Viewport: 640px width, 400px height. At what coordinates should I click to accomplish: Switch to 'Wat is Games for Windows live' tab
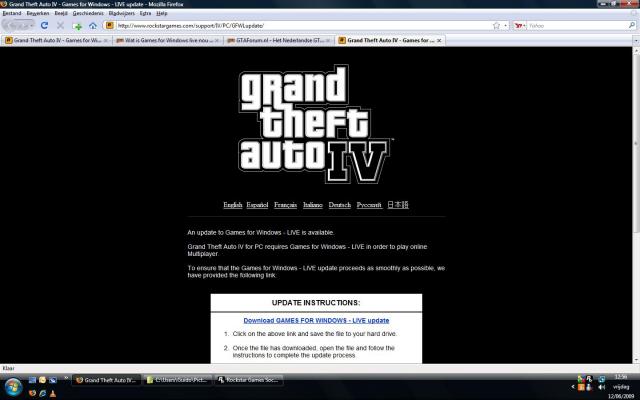[167, 40]
